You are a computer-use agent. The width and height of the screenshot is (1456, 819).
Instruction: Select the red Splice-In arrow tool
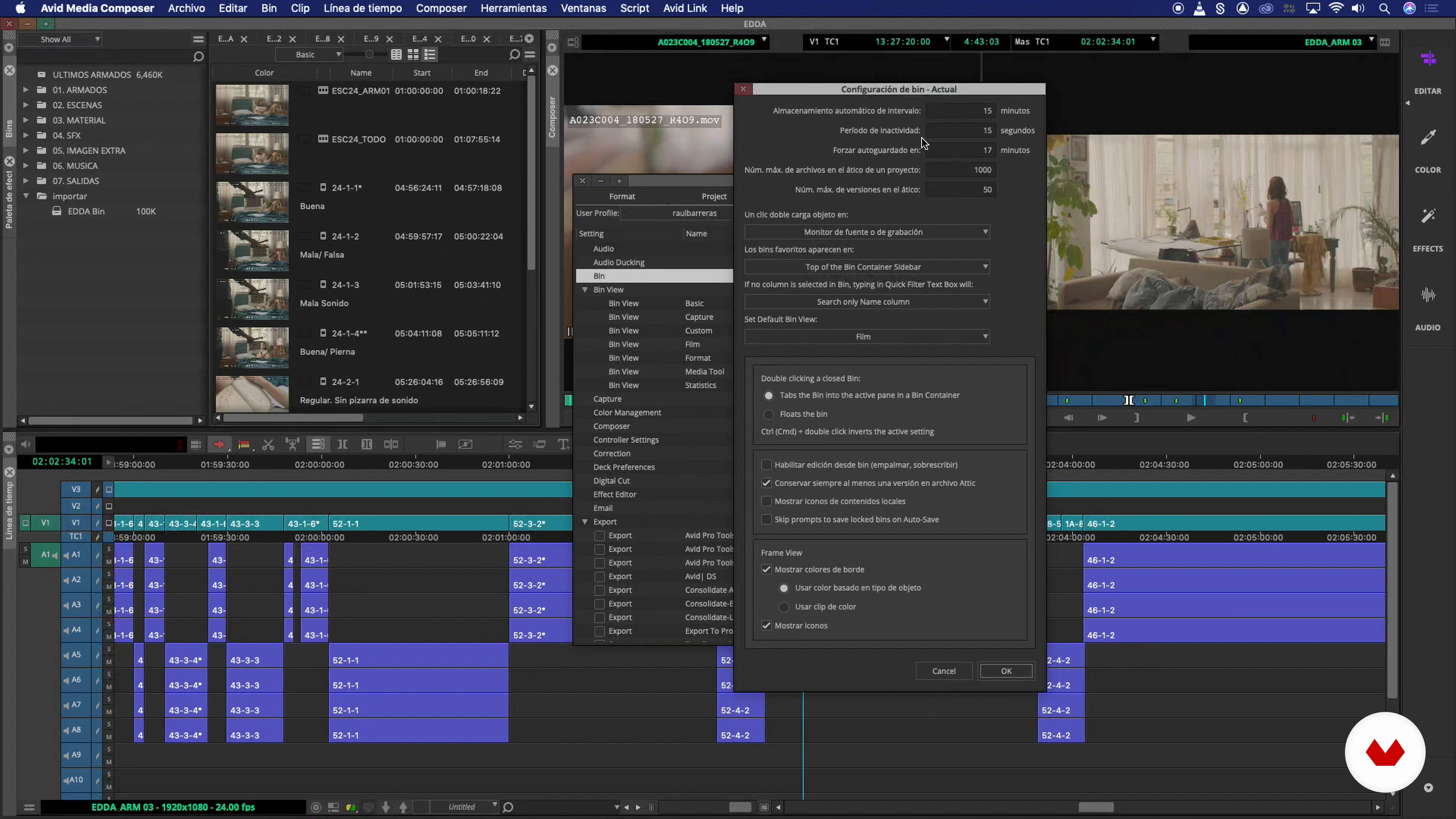pos(219,445)
